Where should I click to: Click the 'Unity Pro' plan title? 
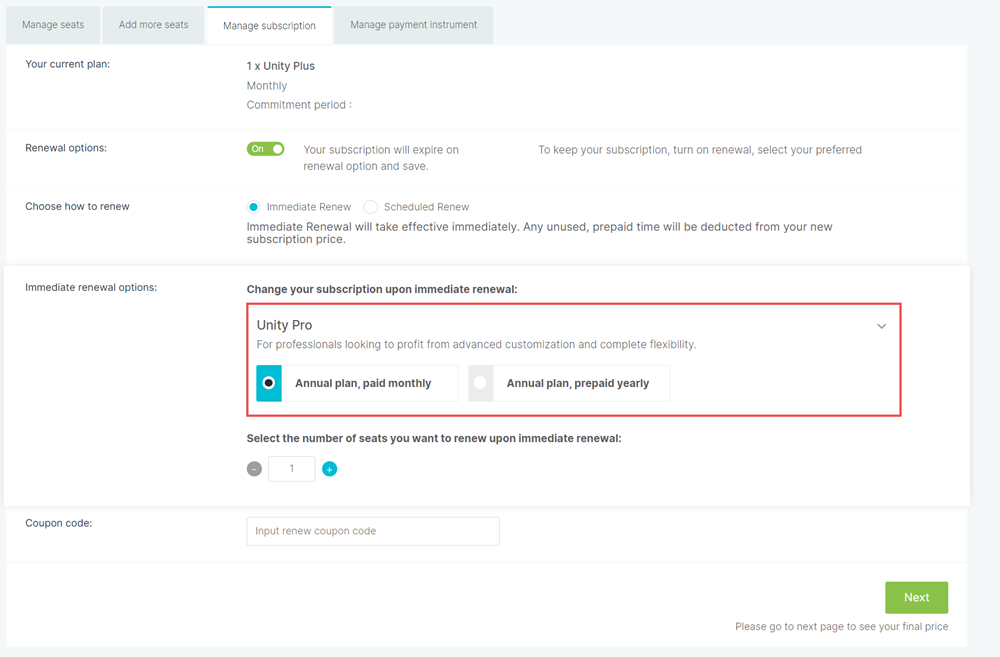pos(284,325)
